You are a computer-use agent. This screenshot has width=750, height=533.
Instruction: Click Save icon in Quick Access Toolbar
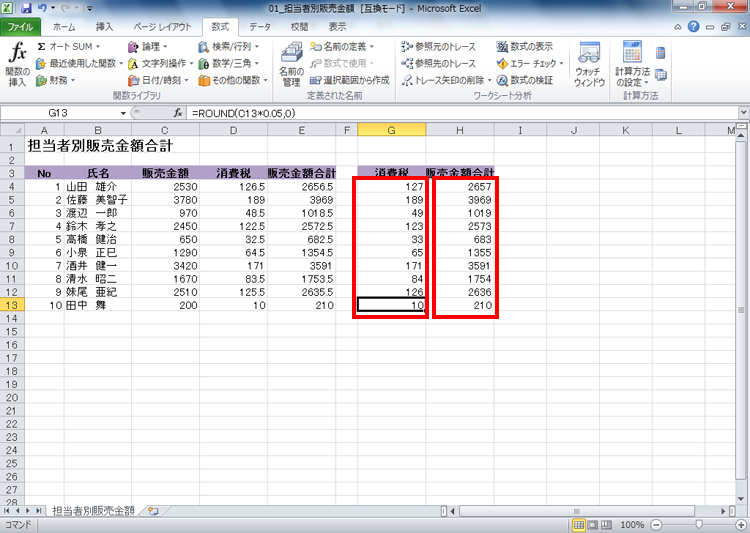pos(26,8)
